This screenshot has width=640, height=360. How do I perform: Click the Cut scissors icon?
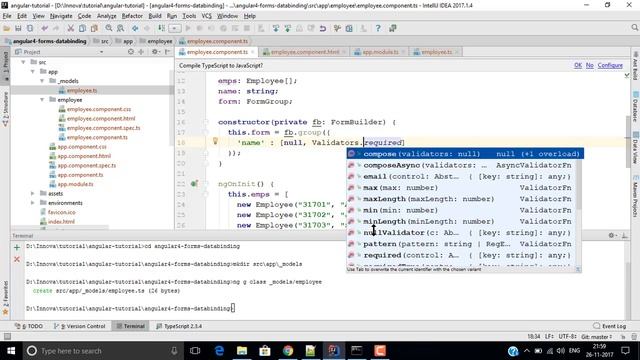tap(71, 28)
